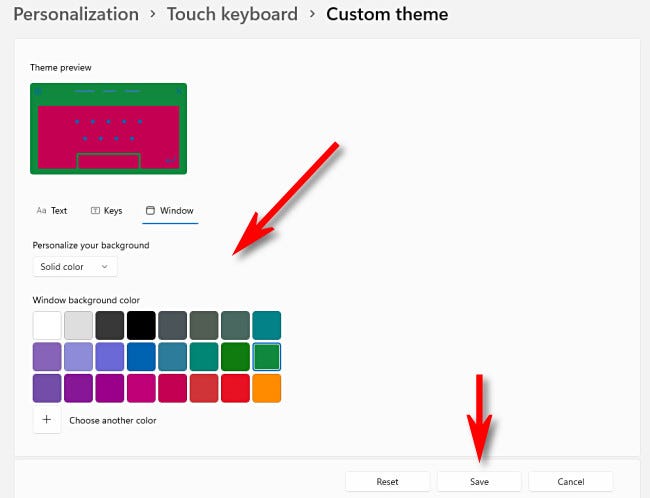Image resolution: width=650 pixels, height=498 pixels.
Task: Select the teal swatch in first row
Action: [266, 326]
